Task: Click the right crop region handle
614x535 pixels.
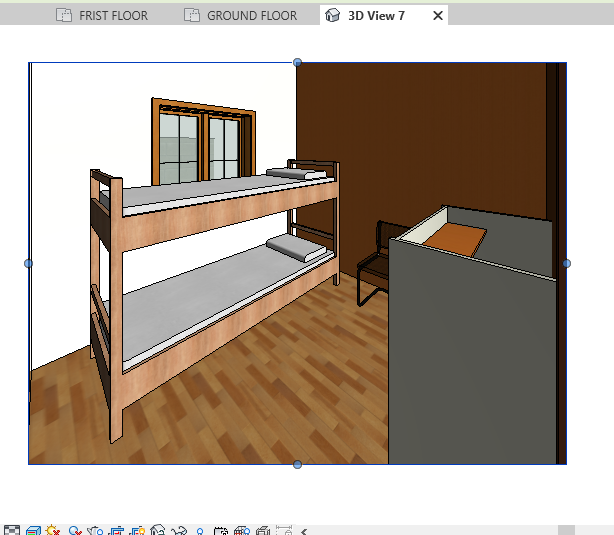Action: [x=567, y=264]
